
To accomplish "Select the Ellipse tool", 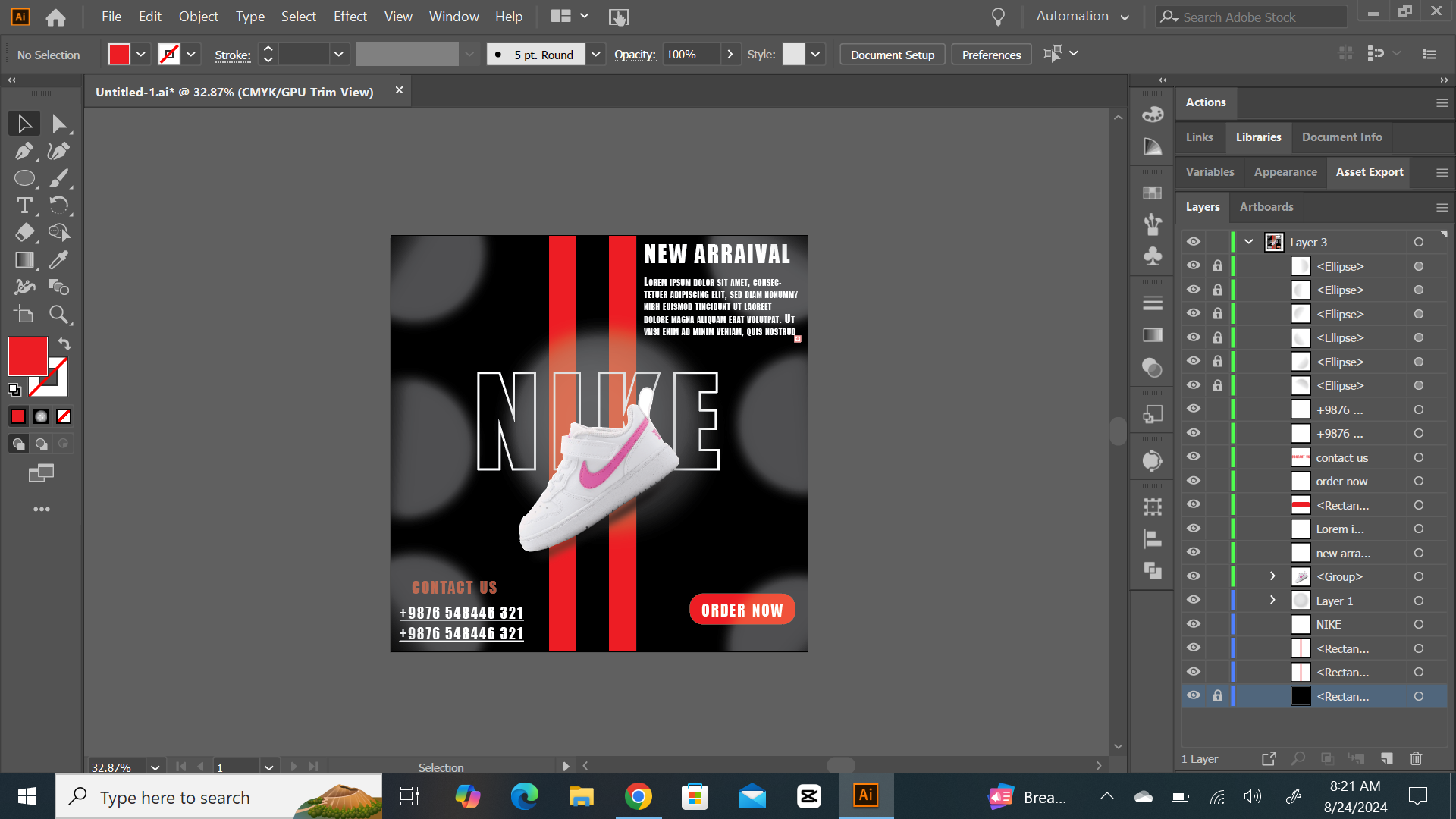I will pyautogui.click(x=24, y=178).
